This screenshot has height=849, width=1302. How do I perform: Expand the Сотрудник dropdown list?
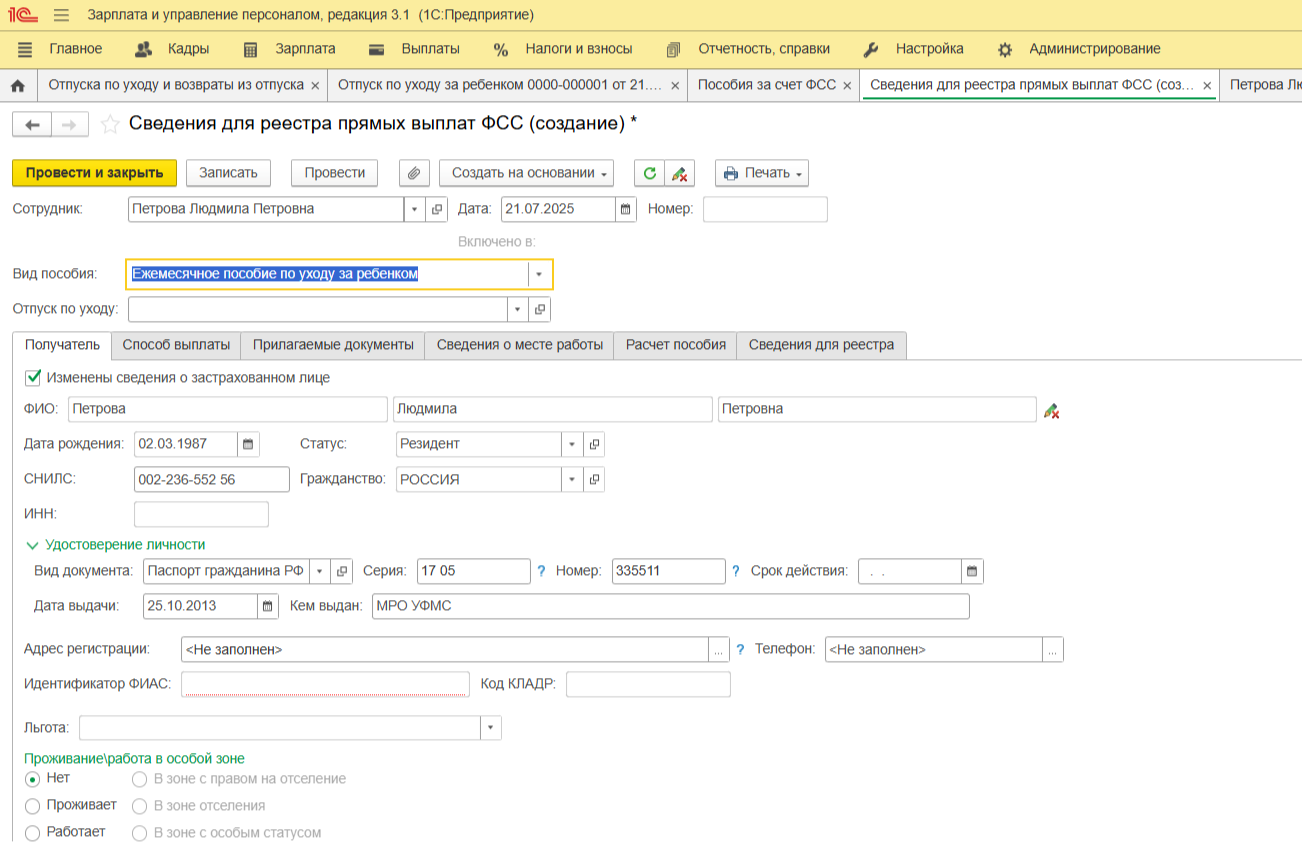pyautogui.click(x=415, y=209)
